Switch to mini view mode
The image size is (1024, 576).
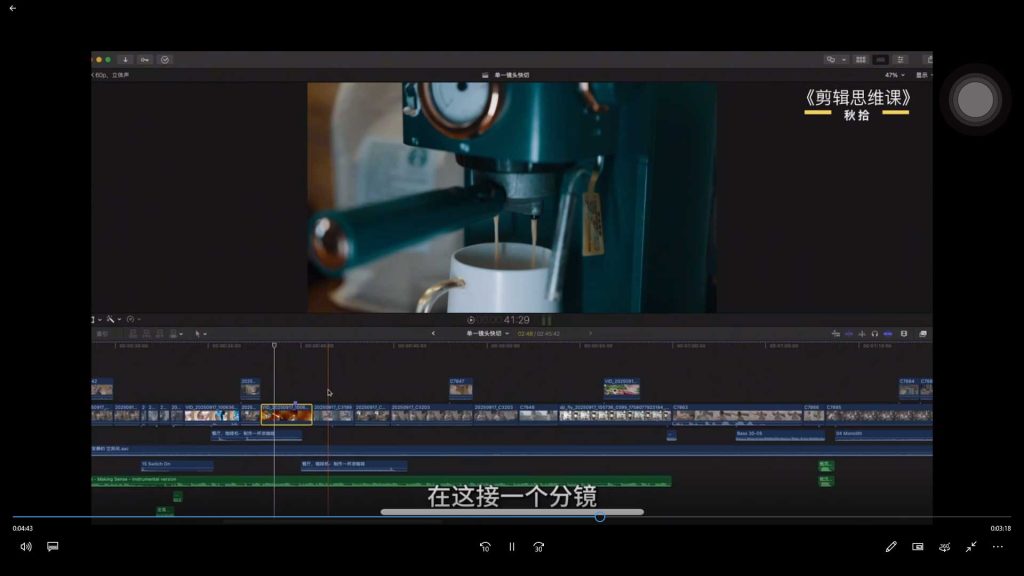point(918,547)
